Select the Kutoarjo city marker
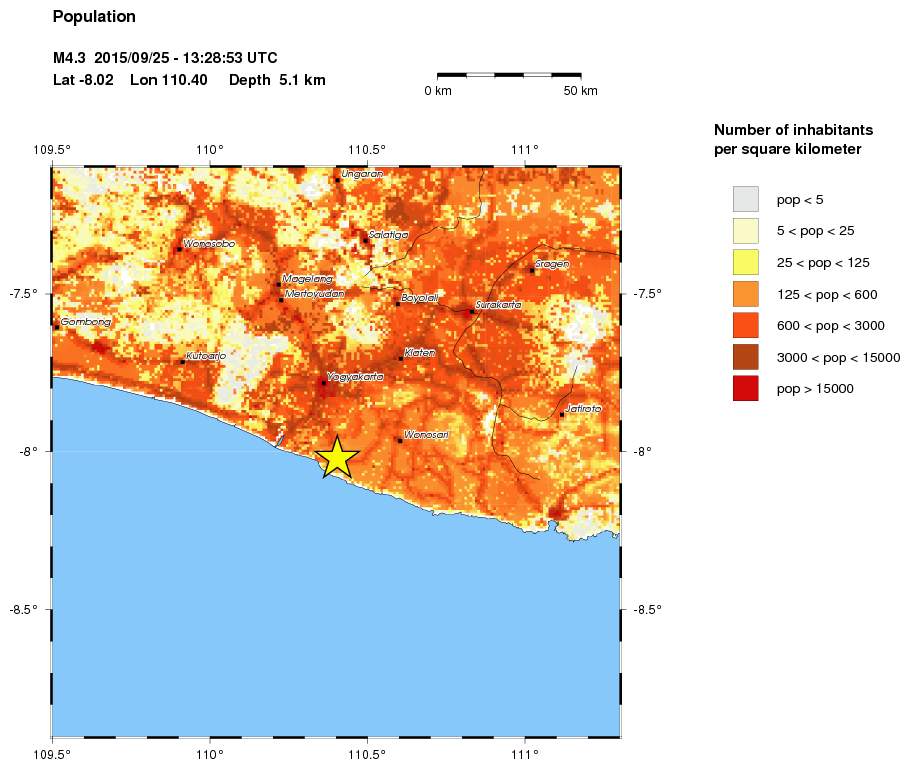The image size is (910, 769). 182,361
